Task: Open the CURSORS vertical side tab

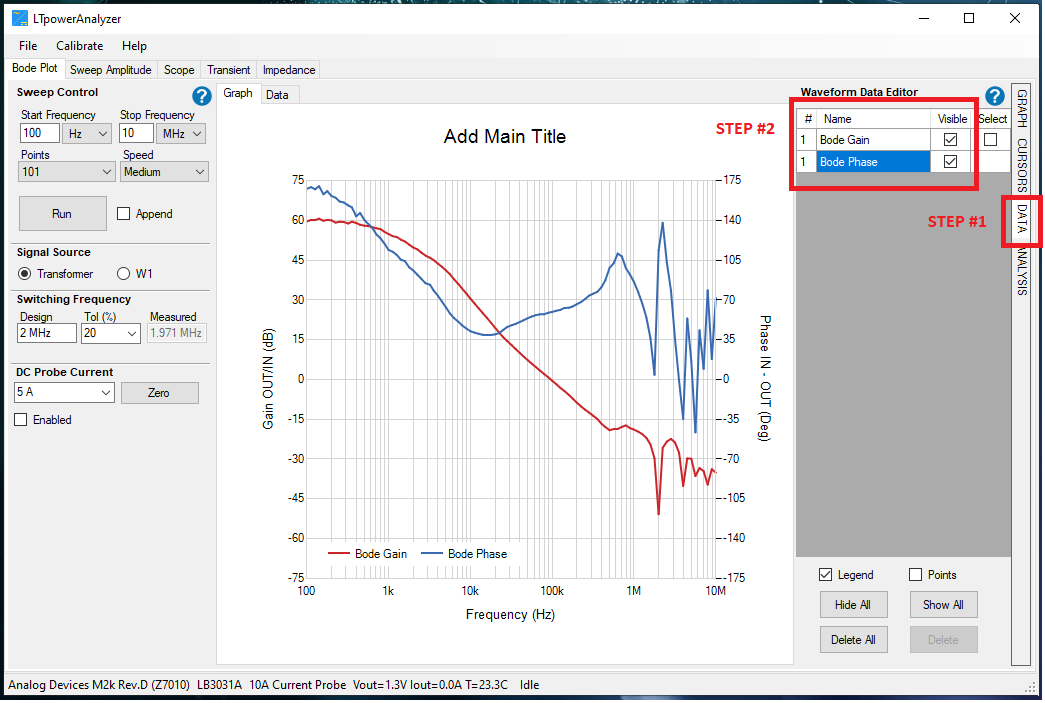Action: click(x=1021, y=164)
